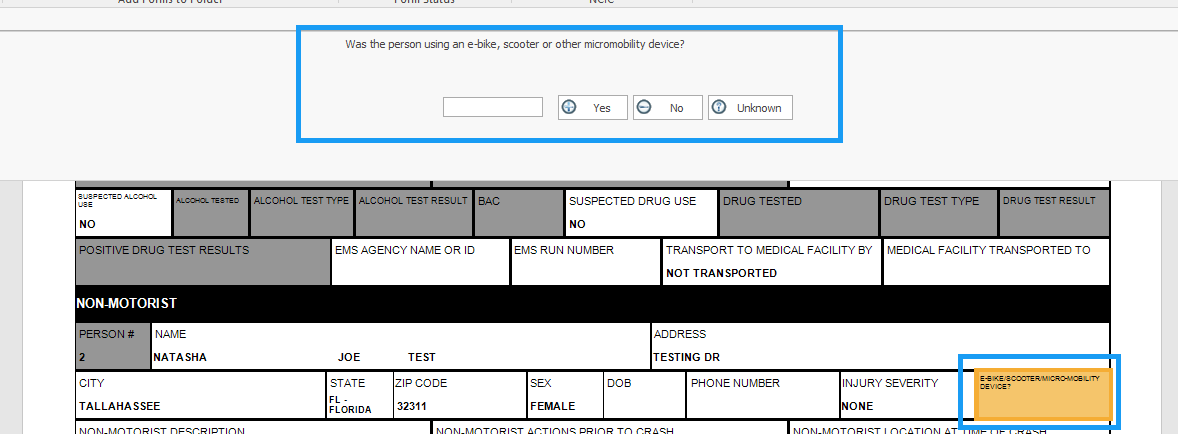Click the State field showing FL - FLORIDA
The image size is (1178, 434).
[x=359, y=395]
